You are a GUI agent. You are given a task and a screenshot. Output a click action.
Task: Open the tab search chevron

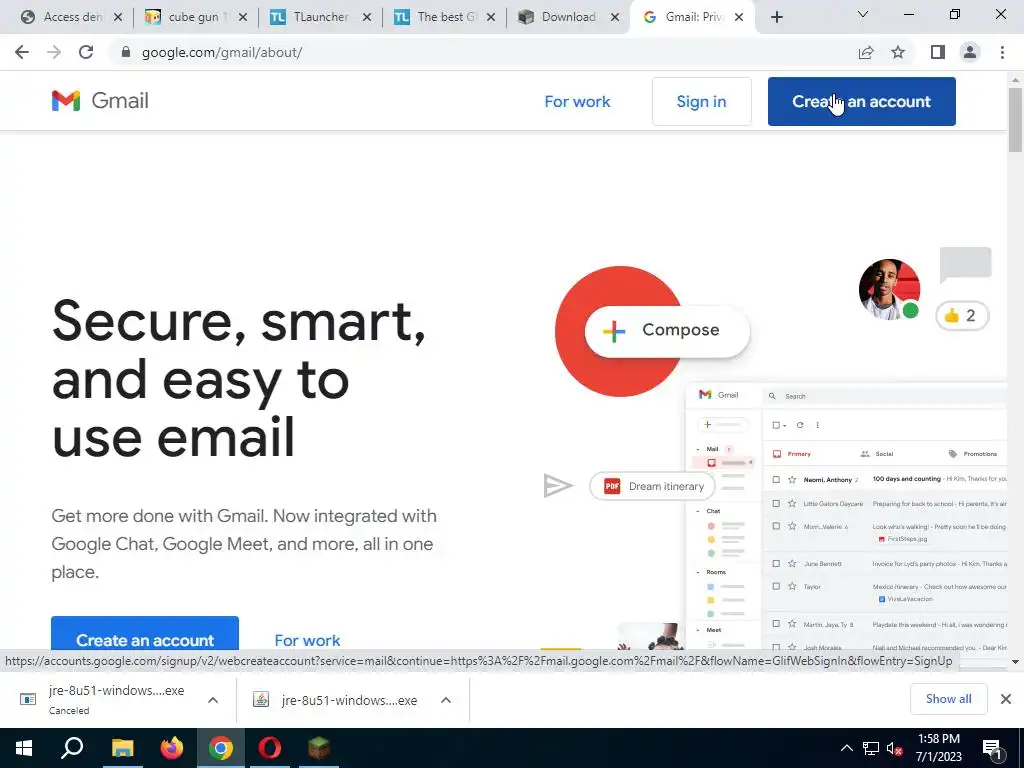click(863, 14)
